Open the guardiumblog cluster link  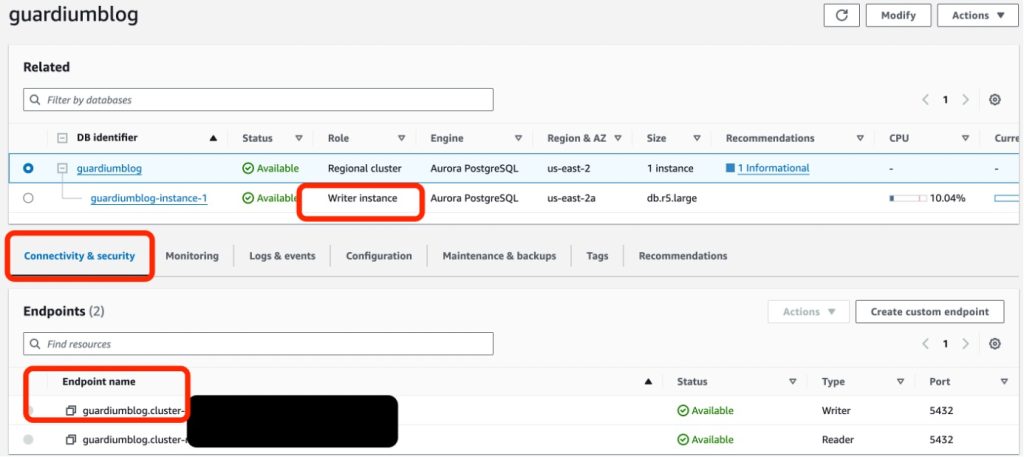[109, 168]
